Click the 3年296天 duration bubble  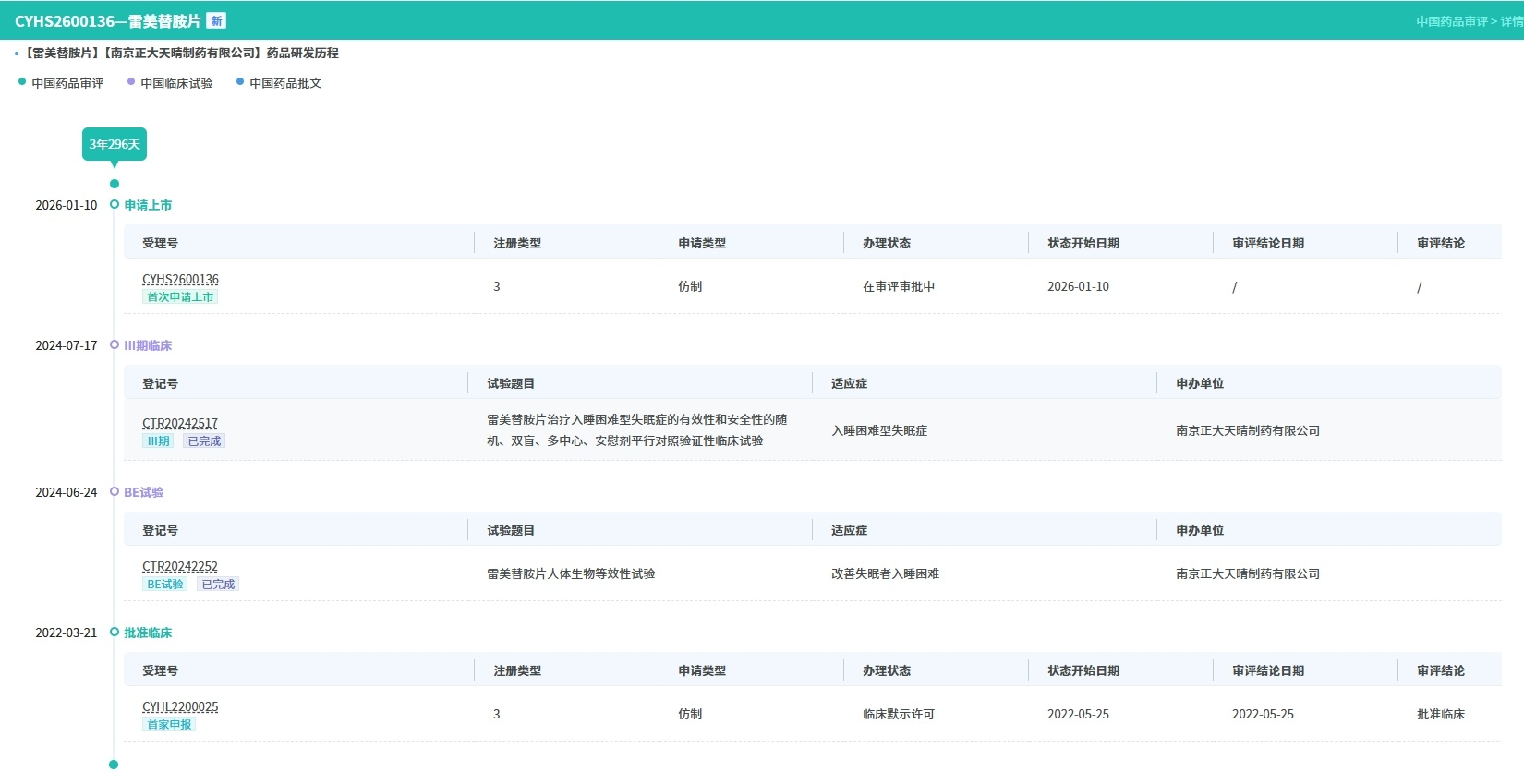click(115, 144)
